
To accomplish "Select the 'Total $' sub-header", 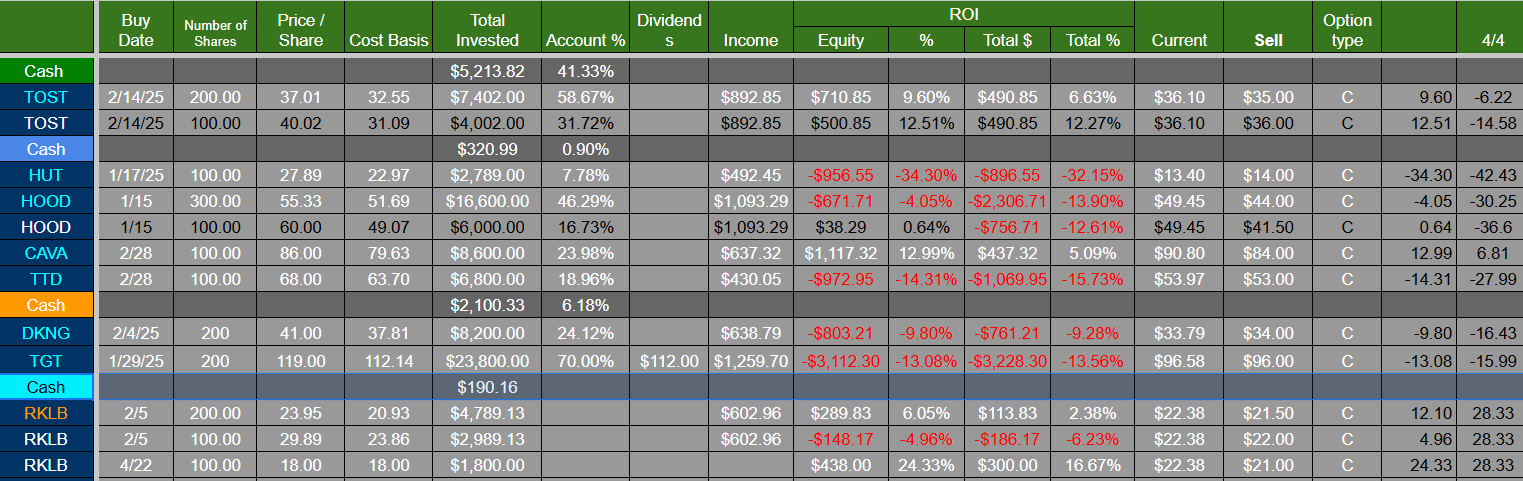I will (x=1007, y=40).
